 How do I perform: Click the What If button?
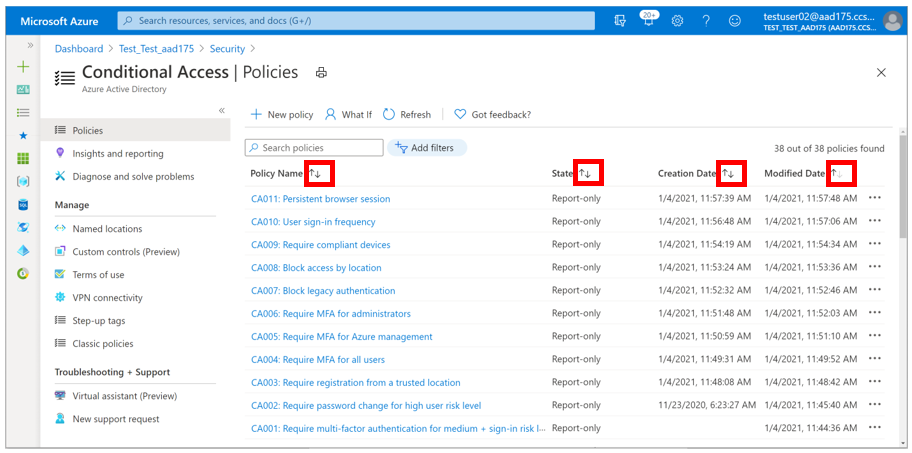tap(348, 115)
